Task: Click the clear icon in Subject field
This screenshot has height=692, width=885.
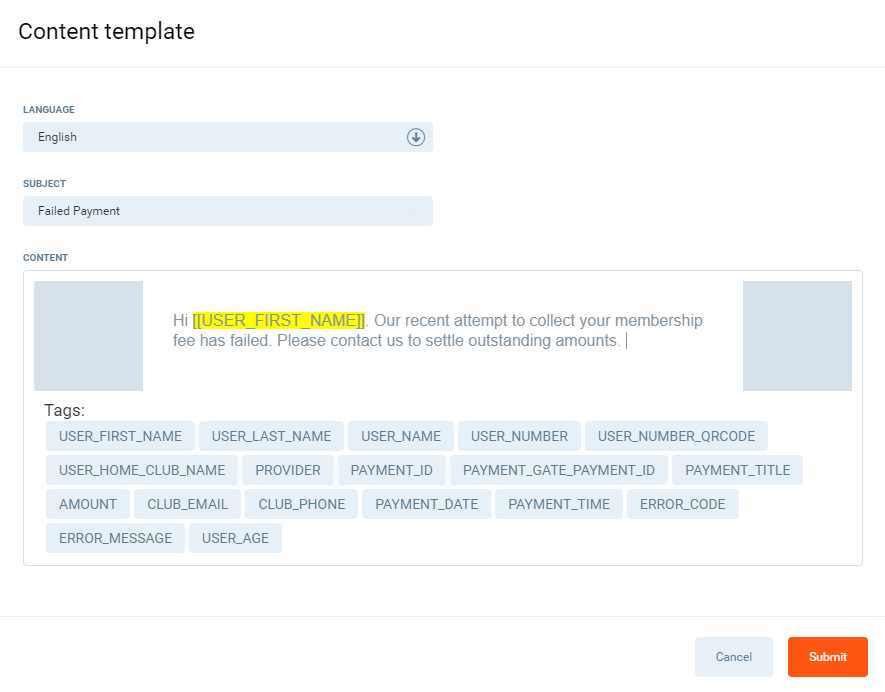Action: [413, 211]
